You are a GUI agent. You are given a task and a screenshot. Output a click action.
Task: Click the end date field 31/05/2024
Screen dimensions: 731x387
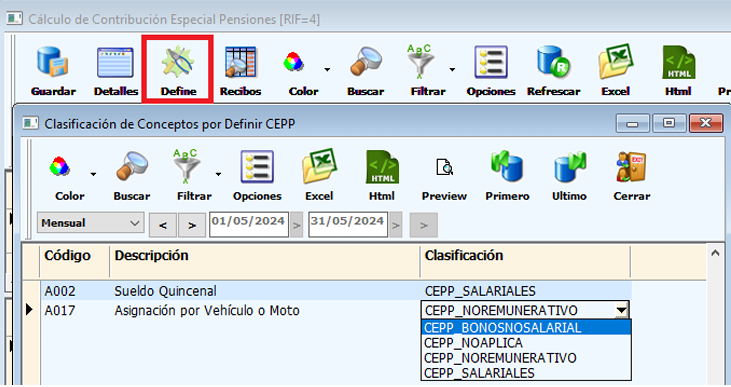348,224
